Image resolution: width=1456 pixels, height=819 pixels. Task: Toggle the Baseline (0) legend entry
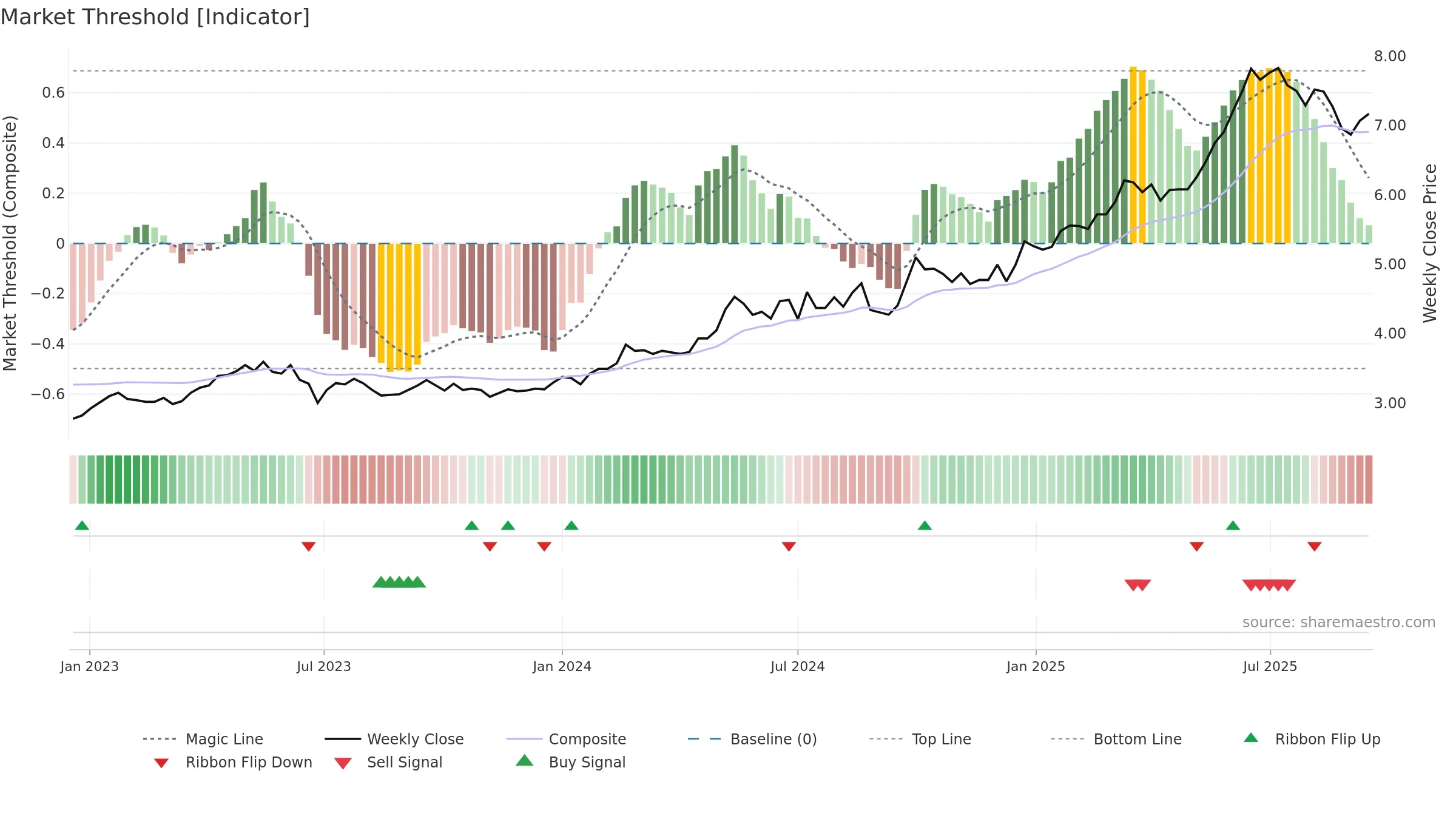(752, 739)
